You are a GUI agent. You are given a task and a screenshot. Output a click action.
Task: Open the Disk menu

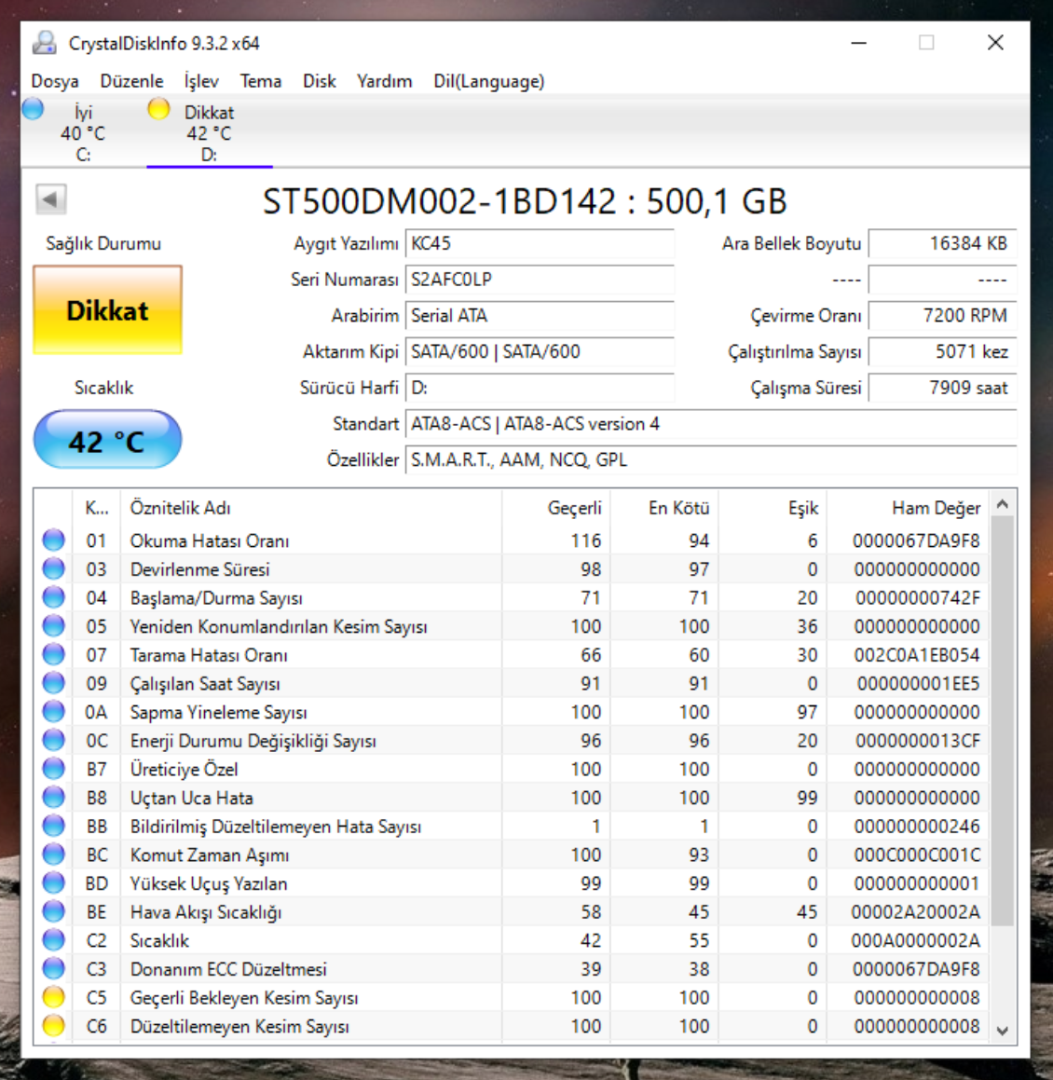tap(320, 81)
